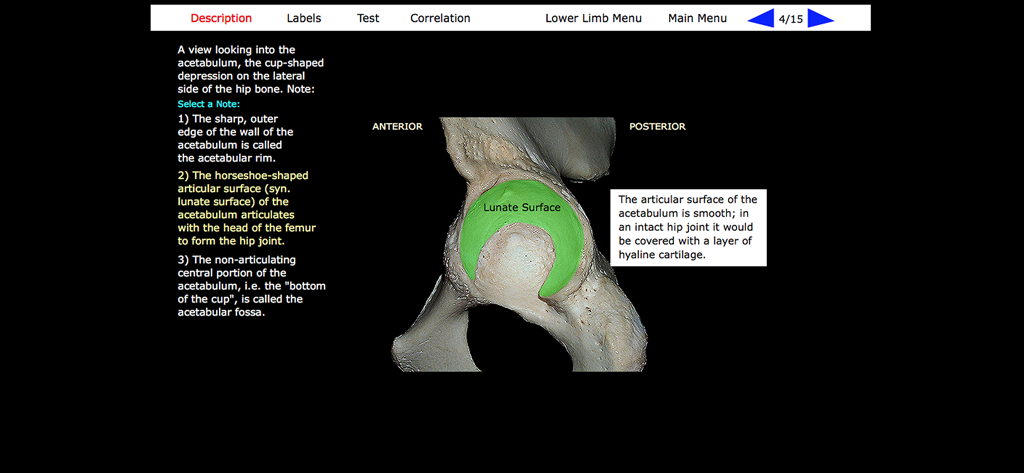The image size is (1024, 473).
Task: Go to the previous page using left arrow
Action: 761,18
